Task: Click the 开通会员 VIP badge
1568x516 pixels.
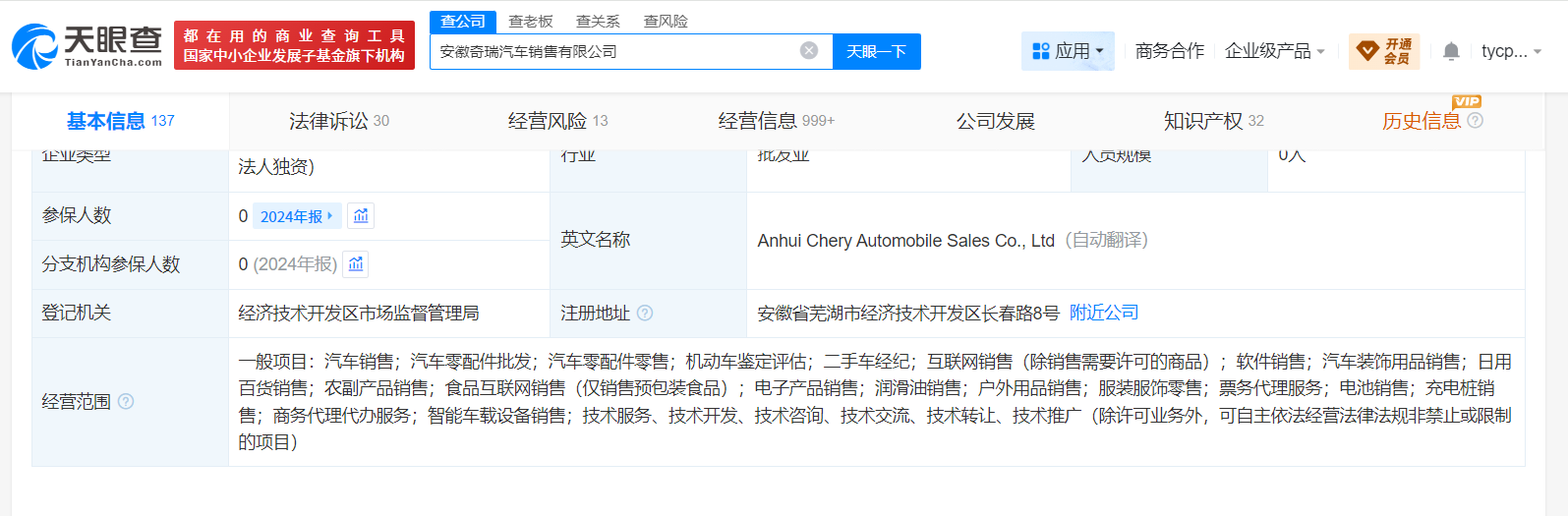Action: [x=1384, y=51]
